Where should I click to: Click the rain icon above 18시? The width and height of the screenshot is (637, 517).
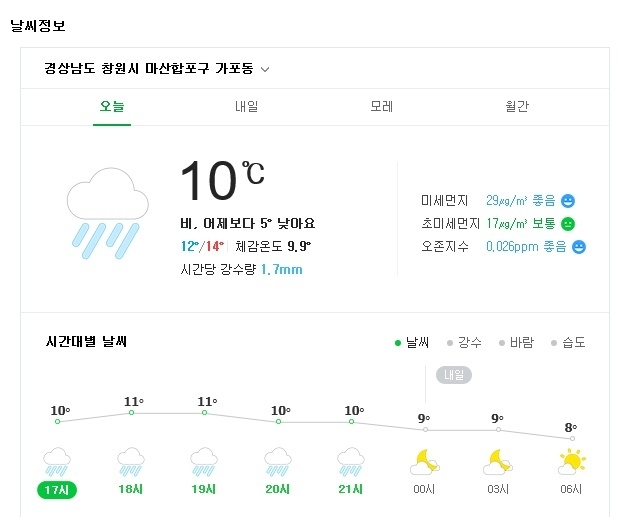pos(131,462)
